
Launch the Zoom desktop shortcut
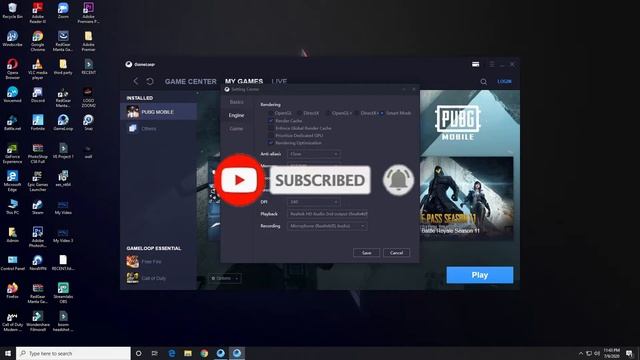(x=63, y=11)
